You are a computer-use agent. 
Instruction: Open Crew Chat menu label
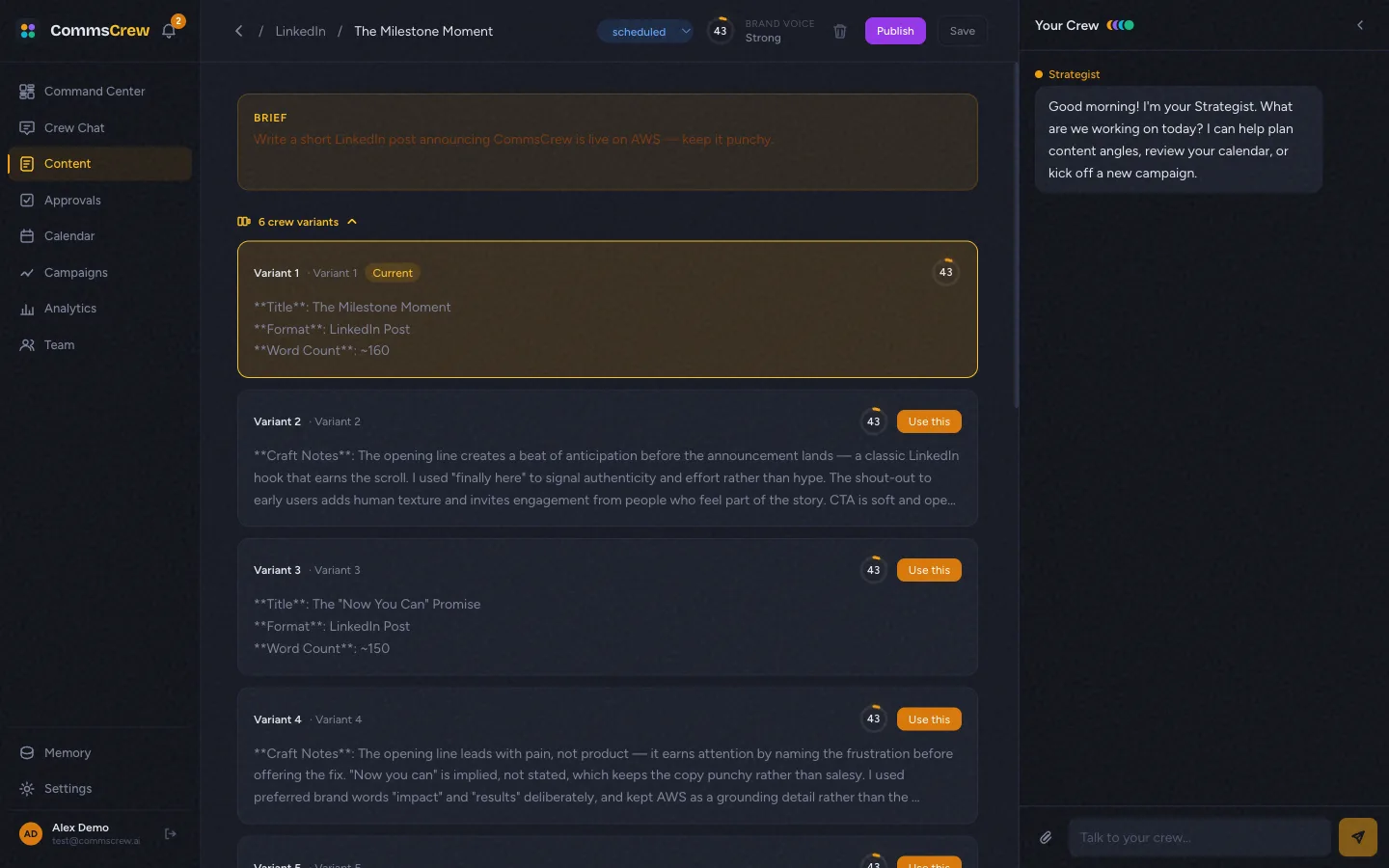[74, 127]
